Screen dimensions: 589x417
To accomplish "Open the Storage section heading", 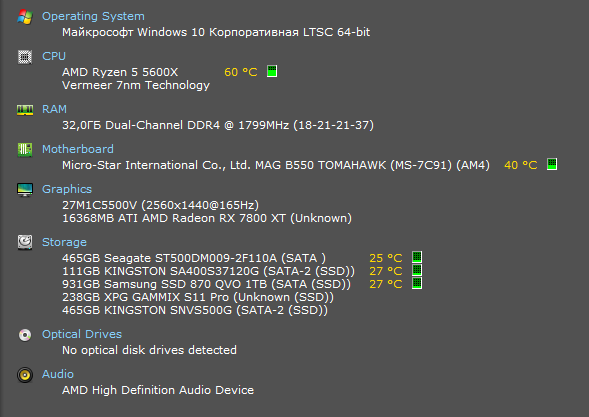I will pyautogui.click(x=64, y=242).
